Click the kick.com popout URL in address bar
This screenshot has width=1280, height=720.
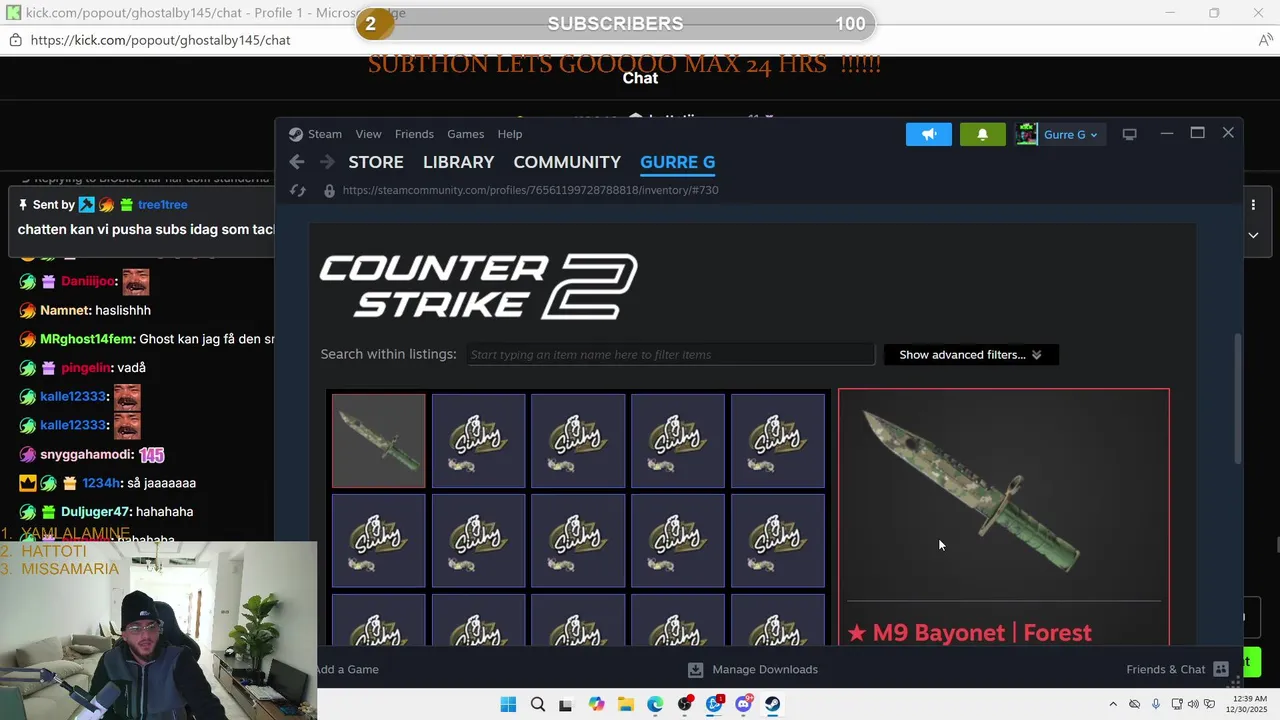(x=160, y=40)
